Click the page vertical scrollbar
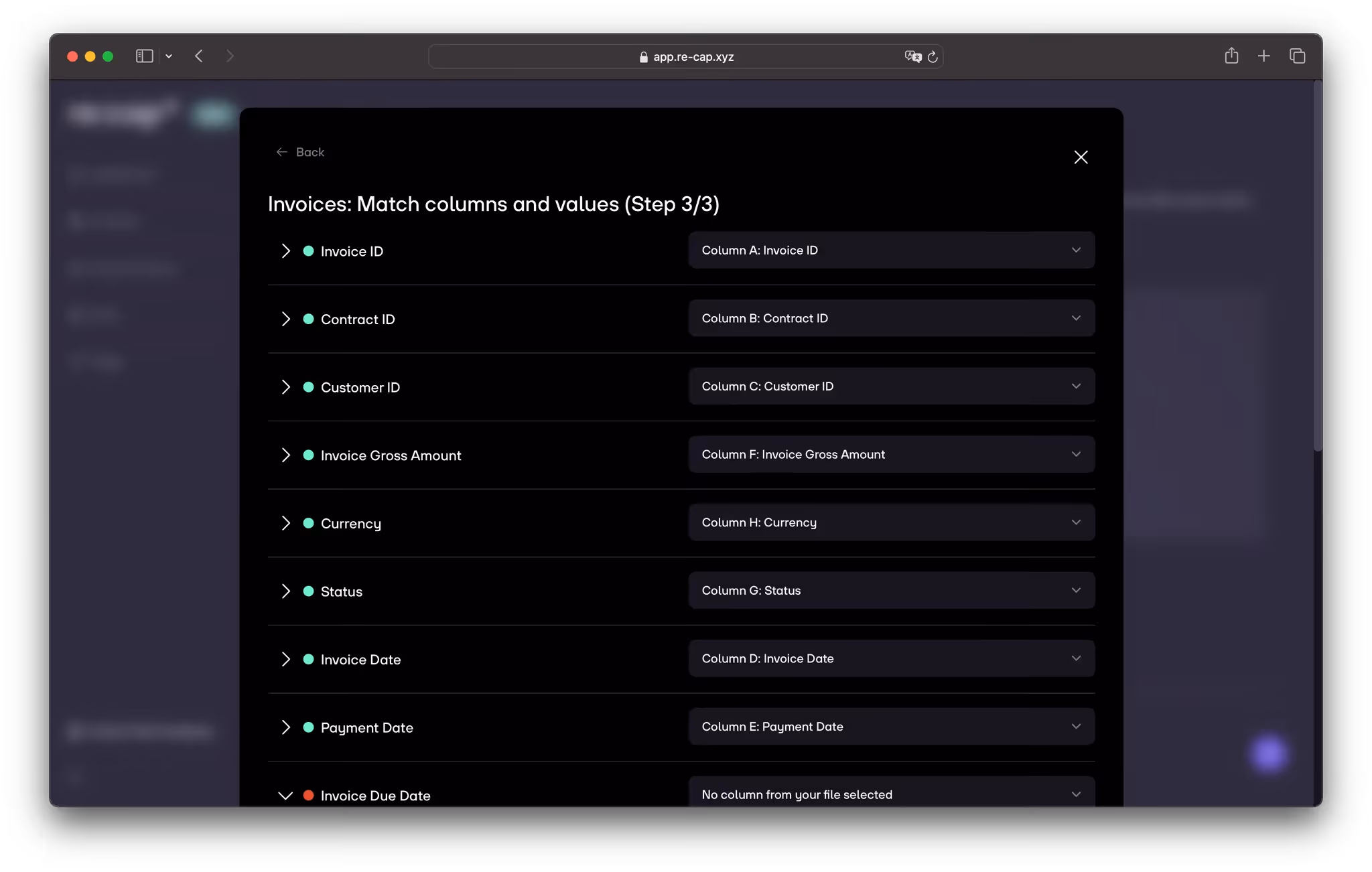Screen dimensions: 1372x872 [x=1317, y=268]
